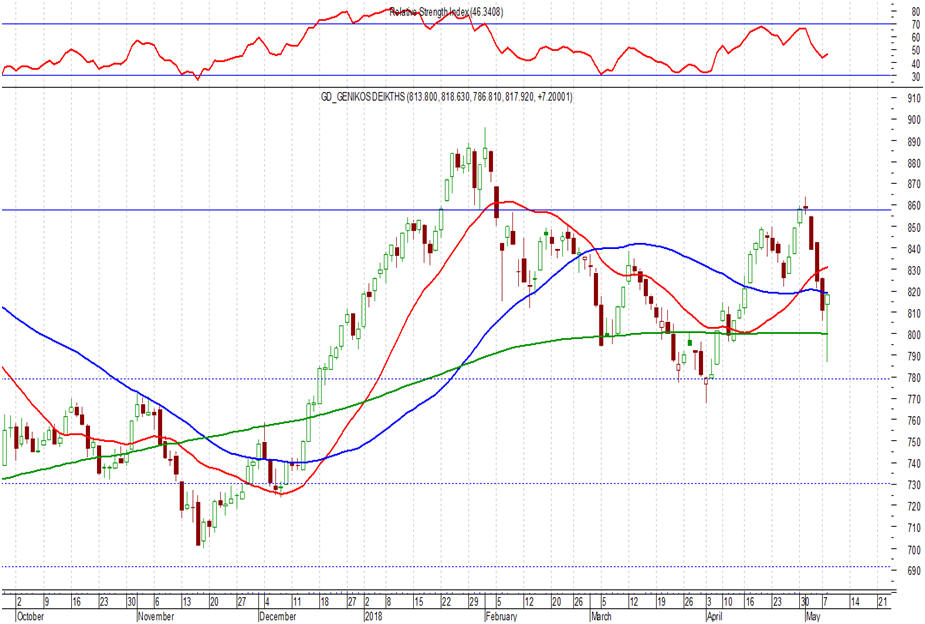The height and width of the screenshot is (624, 925).
Task: Click the 690 price axis label
Action: coord(915,571)
